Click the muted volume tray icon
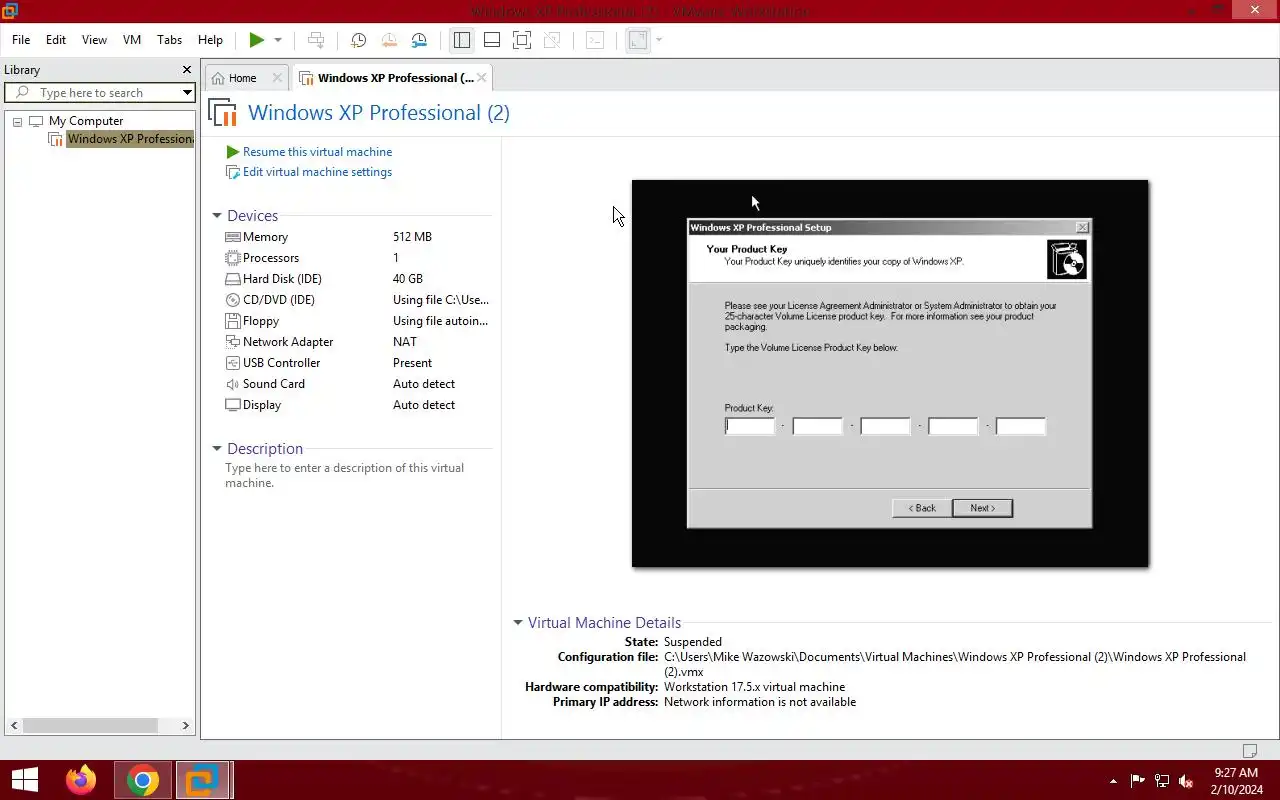1280x800 pixels. point(1186,781)
